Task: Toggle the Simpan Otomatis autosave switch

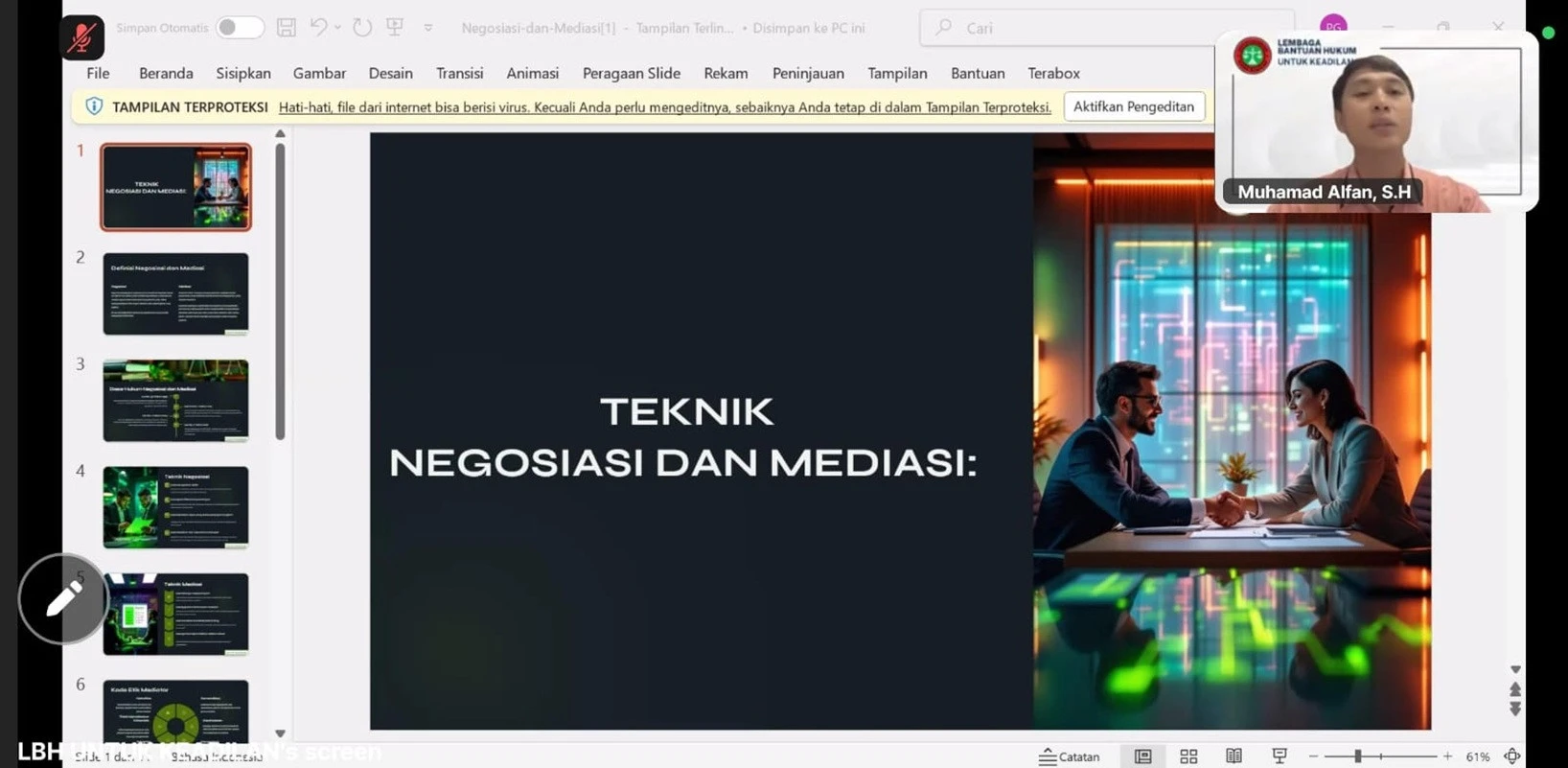Action: (239, 28)
